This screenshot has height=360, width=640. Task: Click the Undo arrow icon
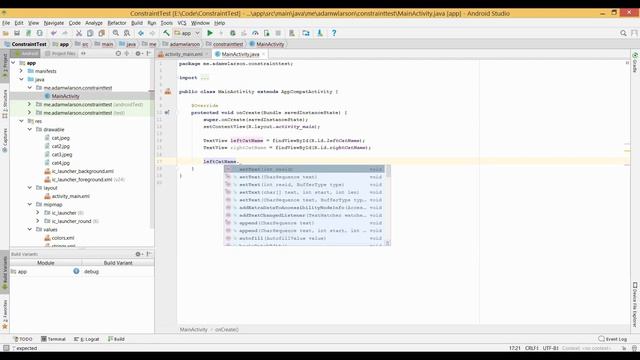click(53, 33)
